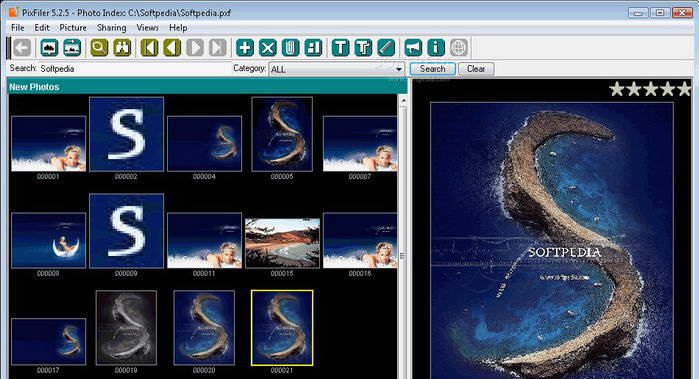Open photo info with the i icon

[436, 48]
